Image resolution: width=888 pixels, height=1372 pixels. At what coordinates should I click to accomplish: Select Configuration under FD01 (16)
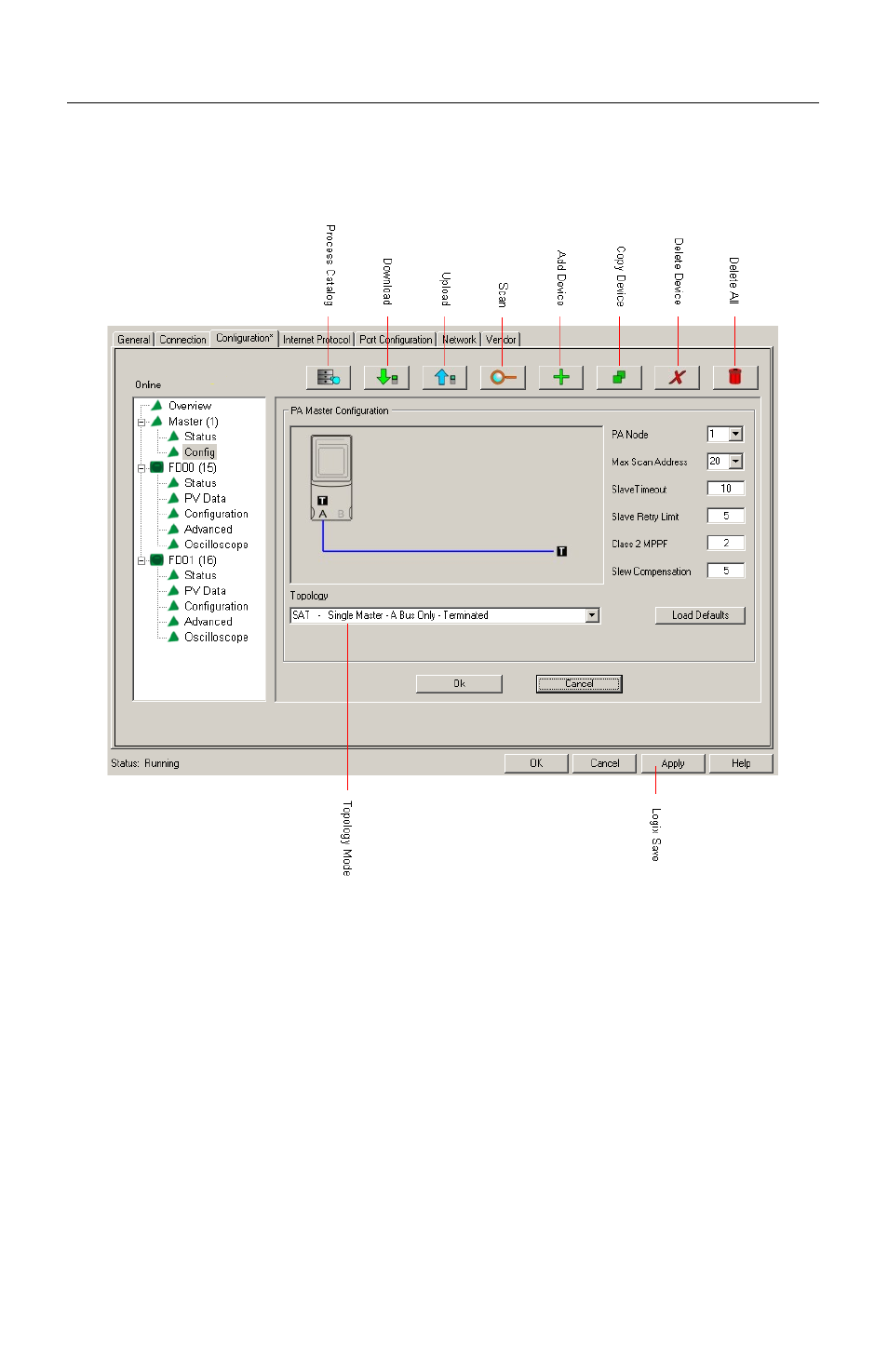216,606
